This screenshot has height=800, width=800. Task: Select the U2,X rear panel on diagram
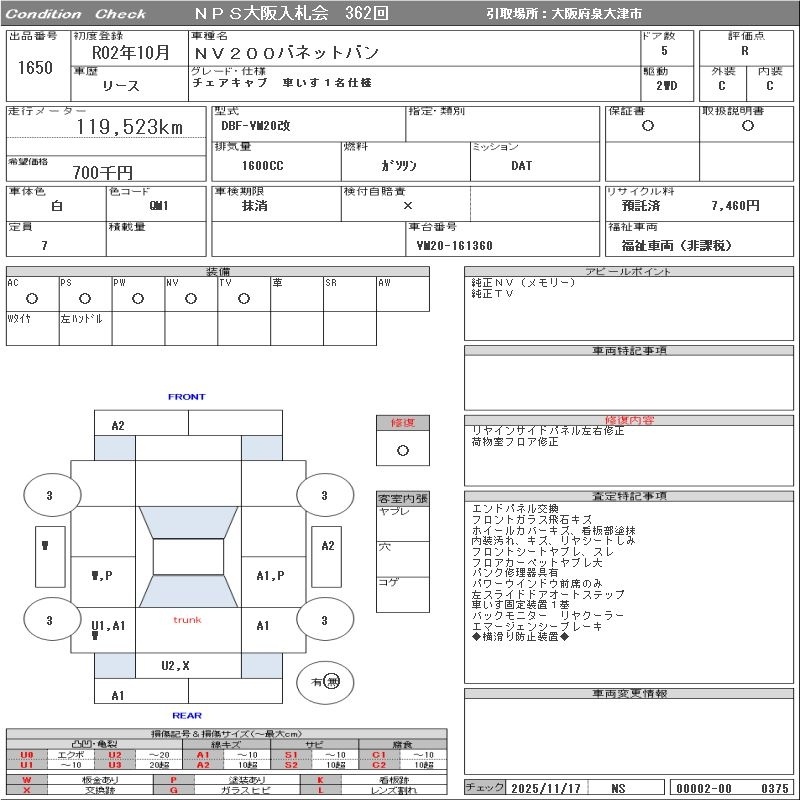175,665
